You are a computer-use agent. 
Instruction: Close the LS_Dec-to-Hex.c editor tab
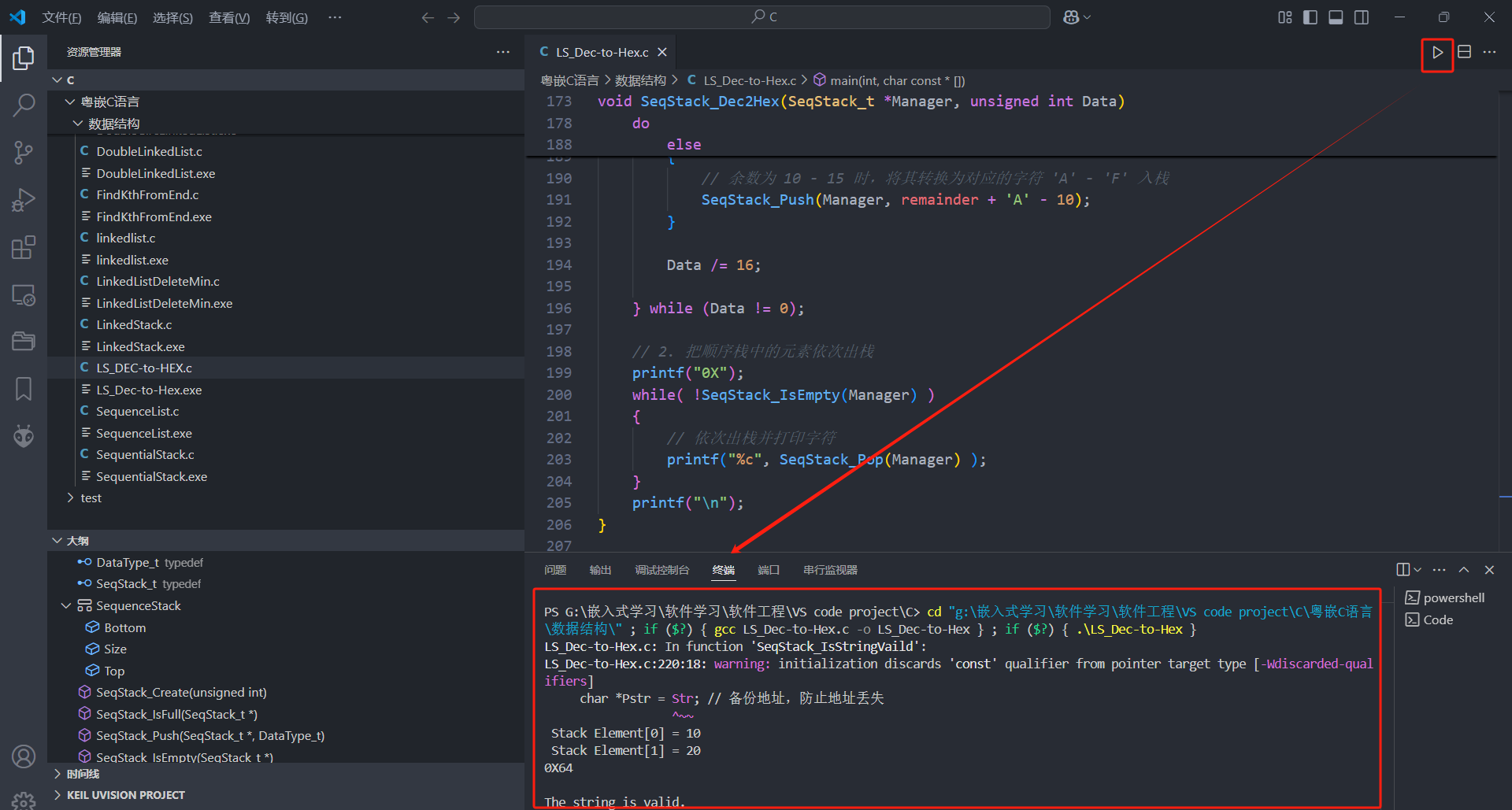662,52
